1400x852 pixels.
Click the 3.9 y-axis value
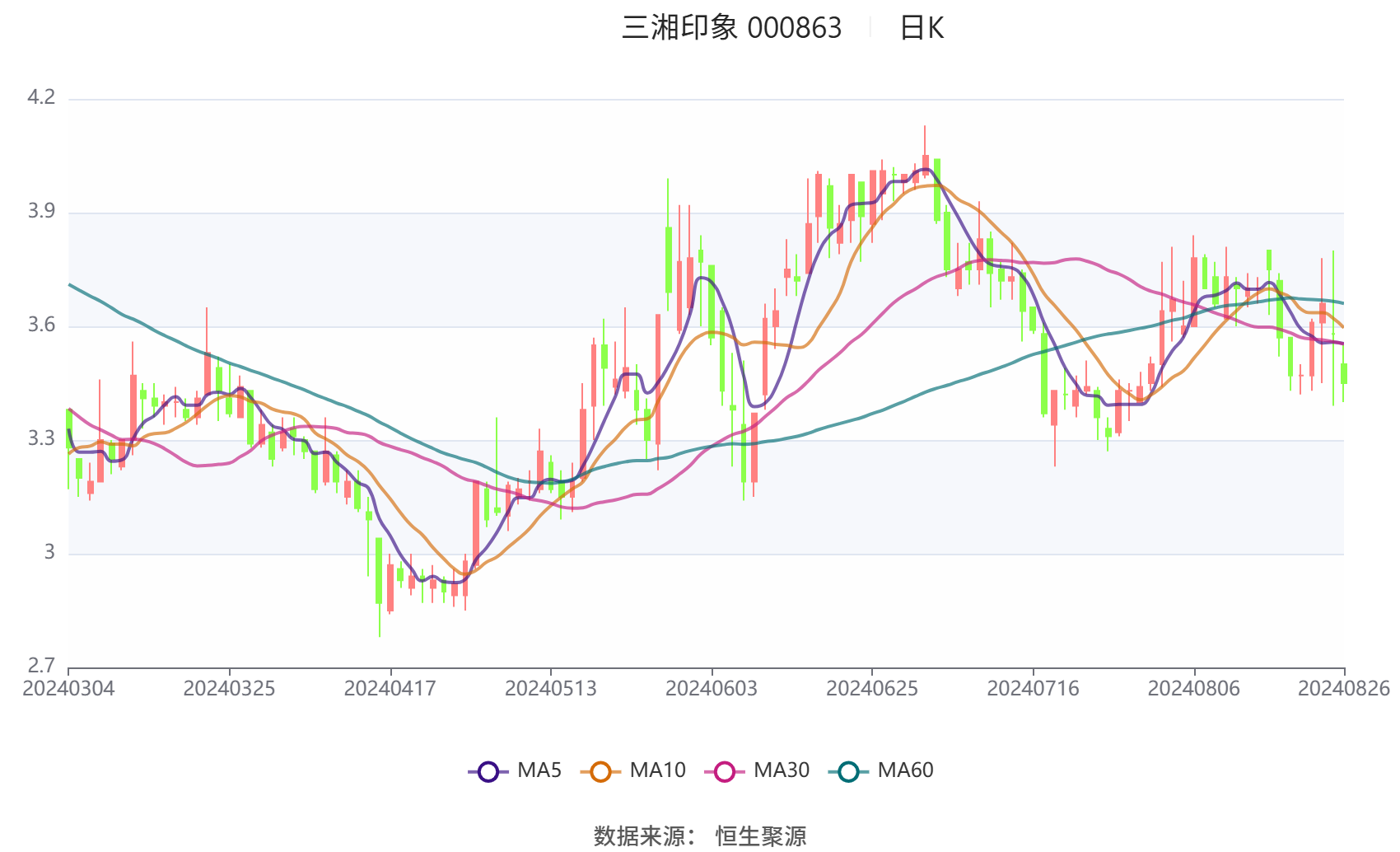[x=41, y=211]
